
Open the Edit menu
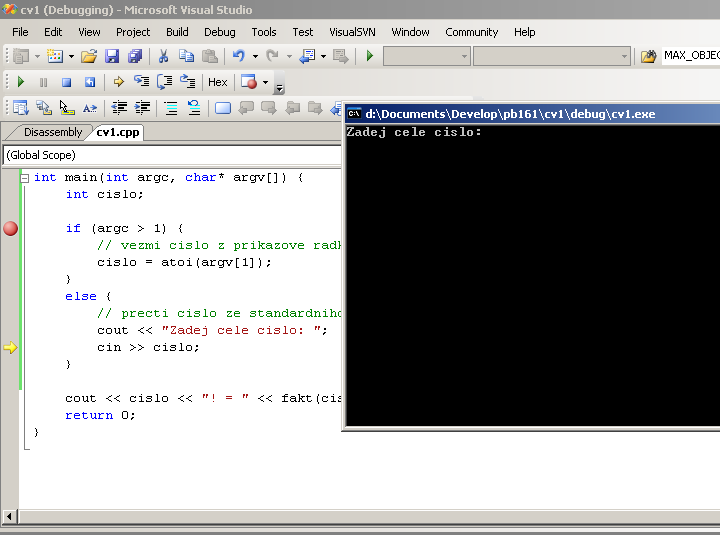(x=53, y=32)
